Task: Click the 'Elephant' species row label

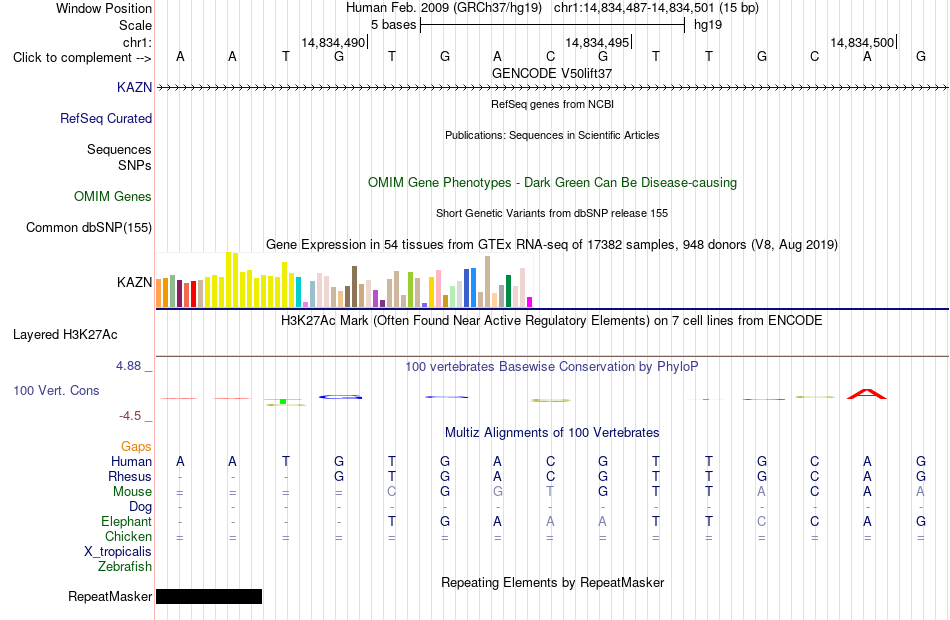Action: tap(127, 521)
